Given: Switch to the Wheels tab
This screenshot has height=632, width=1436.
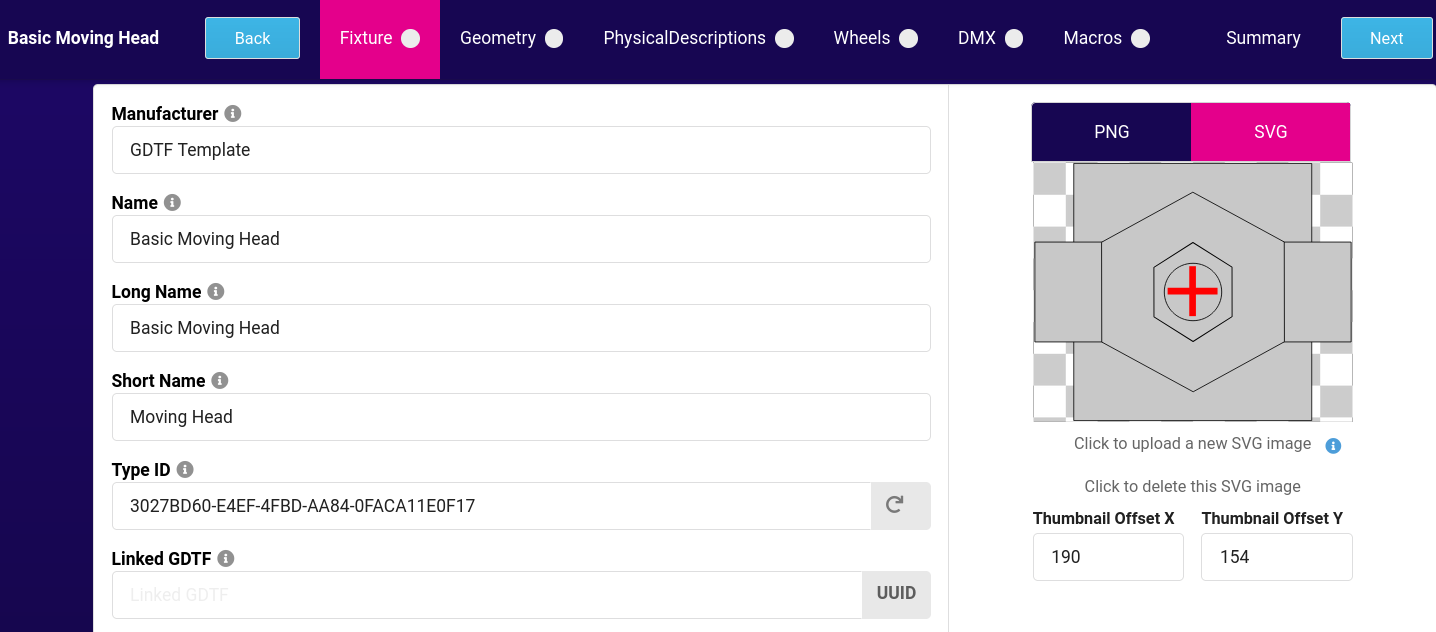Looking at the screenshot, I should tap(875, 39).
